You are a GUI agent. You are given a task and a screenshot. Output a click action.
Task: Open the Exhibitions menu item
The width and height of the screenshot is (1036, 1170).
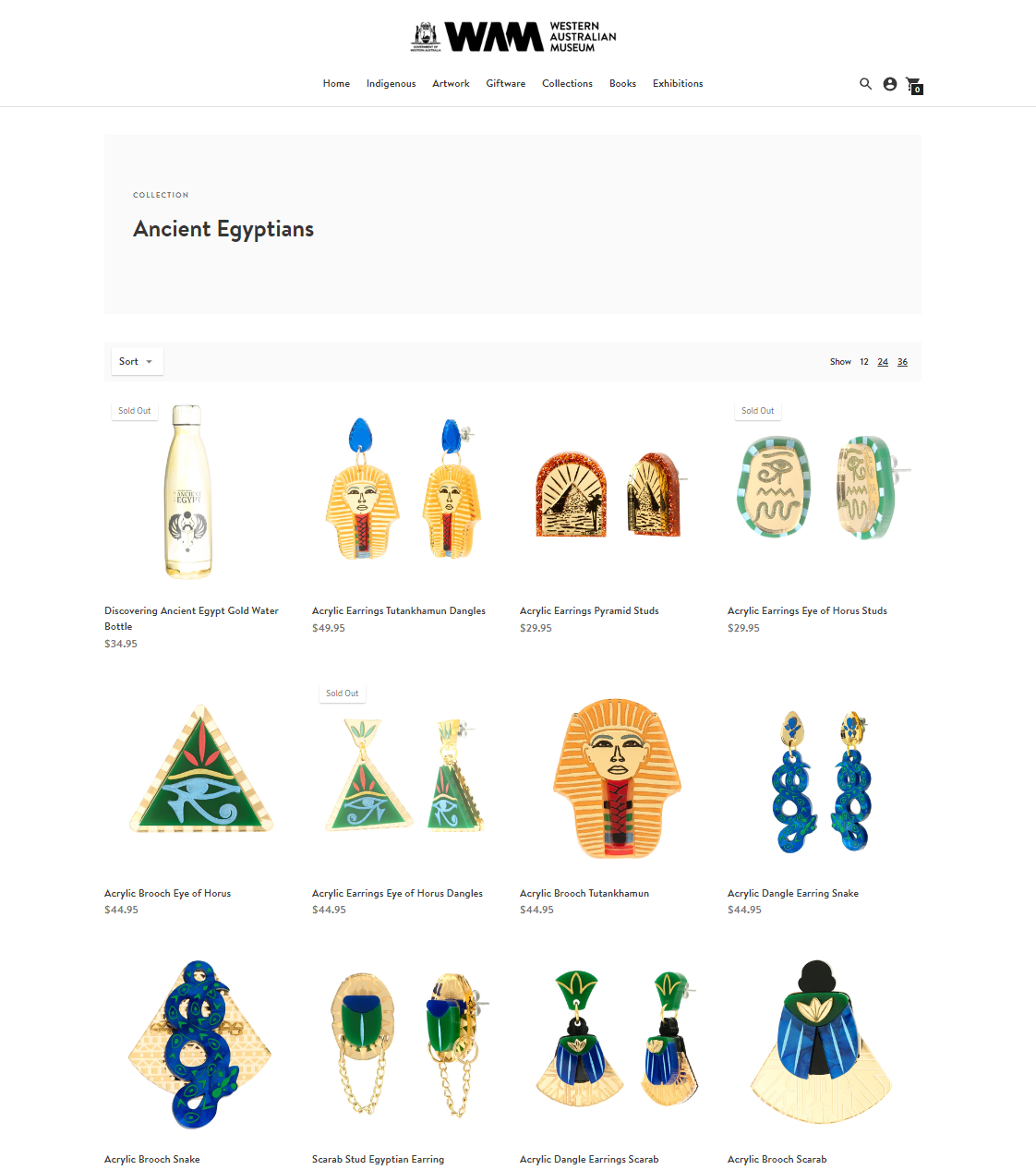pos(678,84)
